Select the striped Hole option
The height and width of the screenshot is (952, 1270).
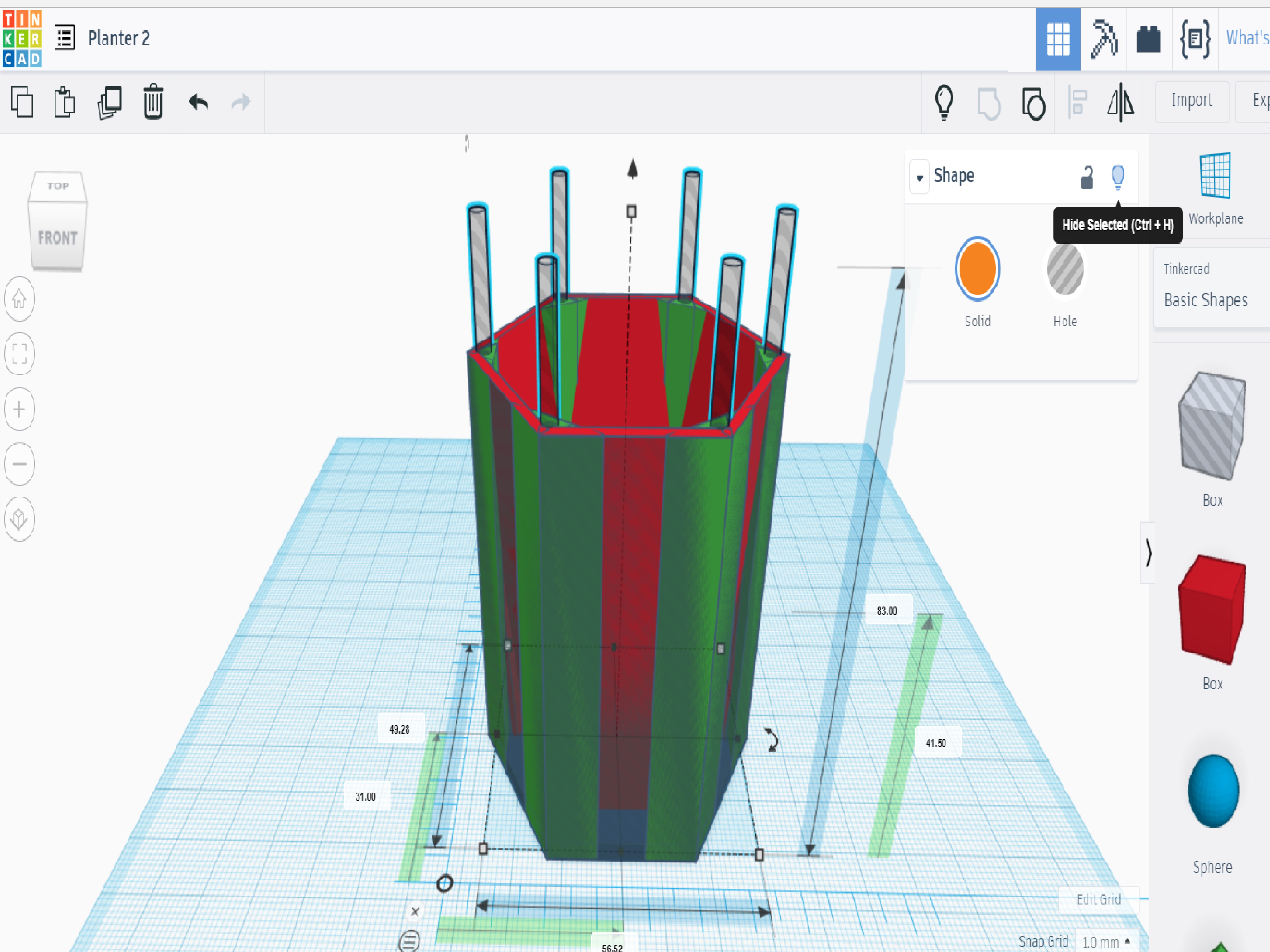coord(1065,269)
